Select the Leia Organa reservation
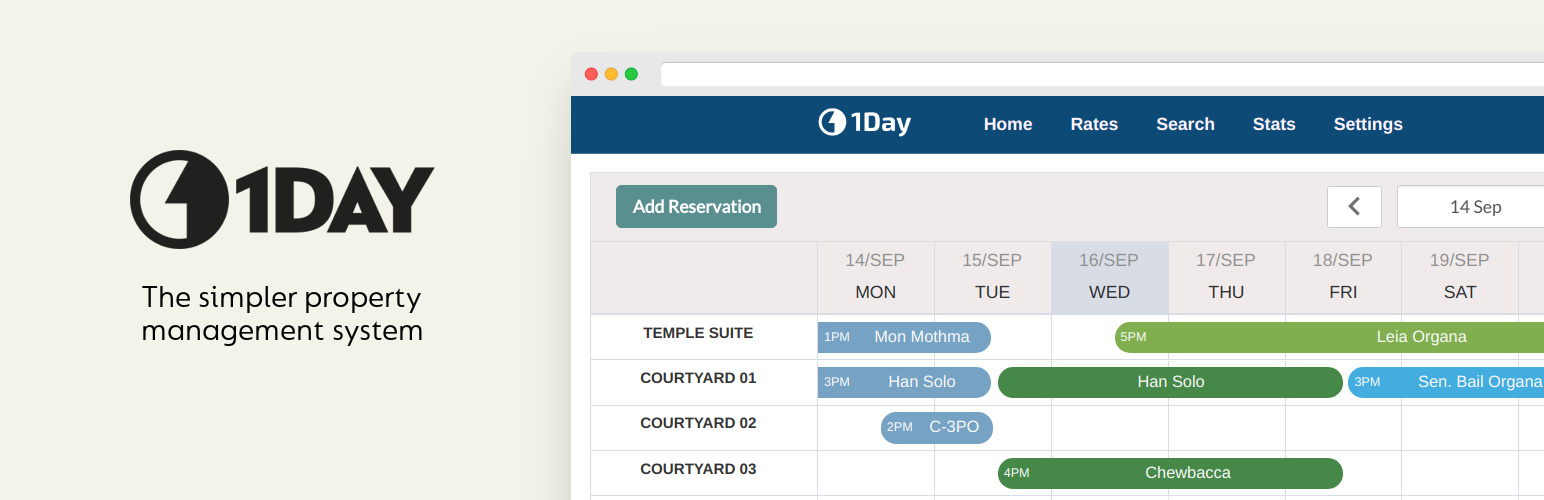This screenshot has width=1544, height=500. pos(1330,337)
